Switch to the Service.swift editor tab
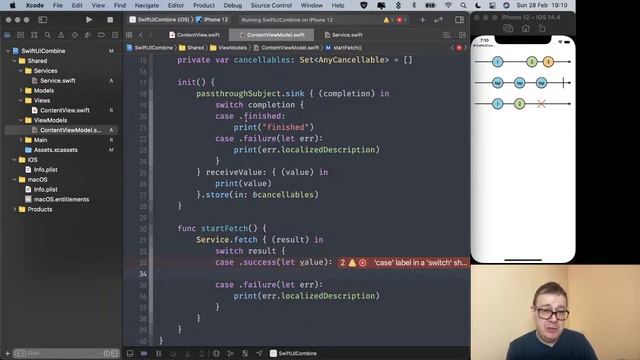The image size is (640, 360). (344, 35)
